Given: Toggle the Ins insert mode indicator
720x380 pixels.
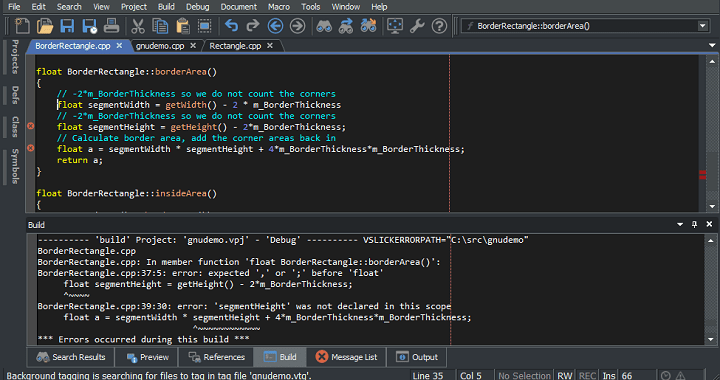Looking at the screenshot, I should pyautogui.click(x=608, y=375).
